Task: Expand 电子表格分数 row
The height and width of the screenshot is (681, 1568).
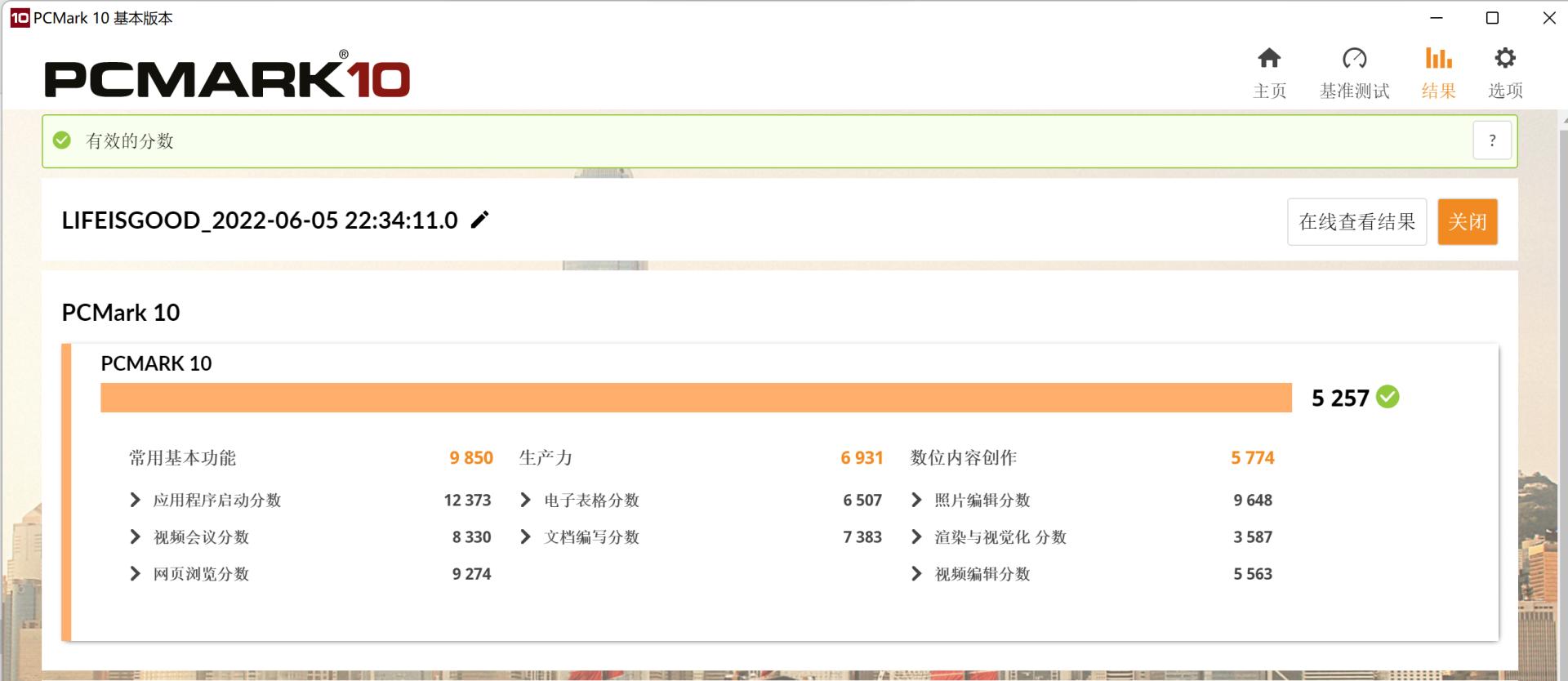Action: click(x=526, y=500)
